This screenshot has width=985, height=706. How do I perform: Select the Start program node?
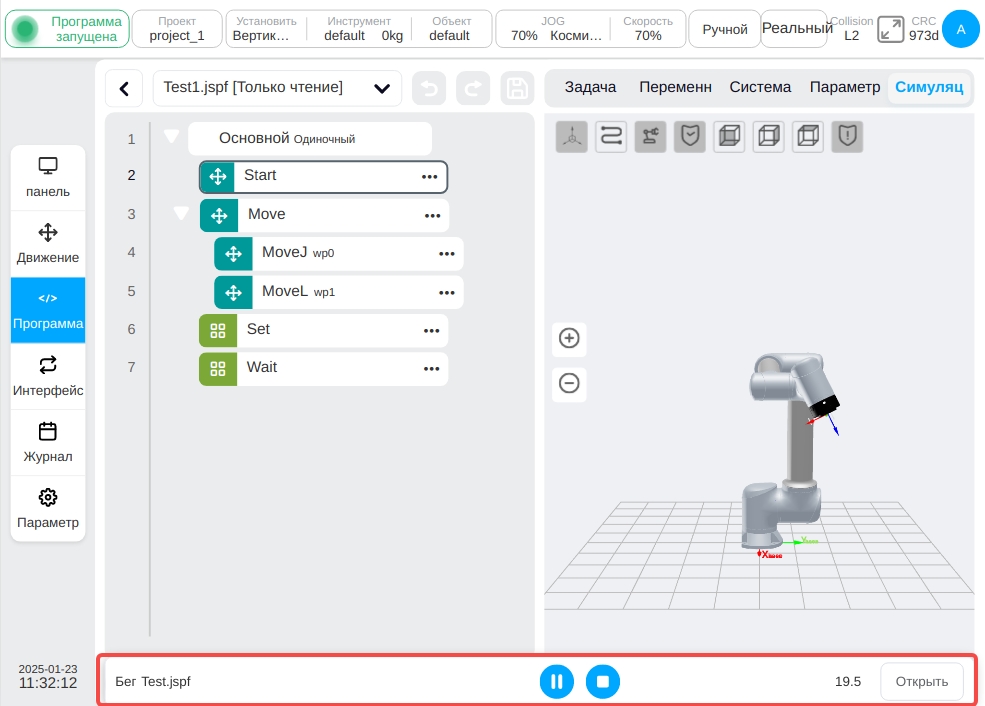[324, 176]
